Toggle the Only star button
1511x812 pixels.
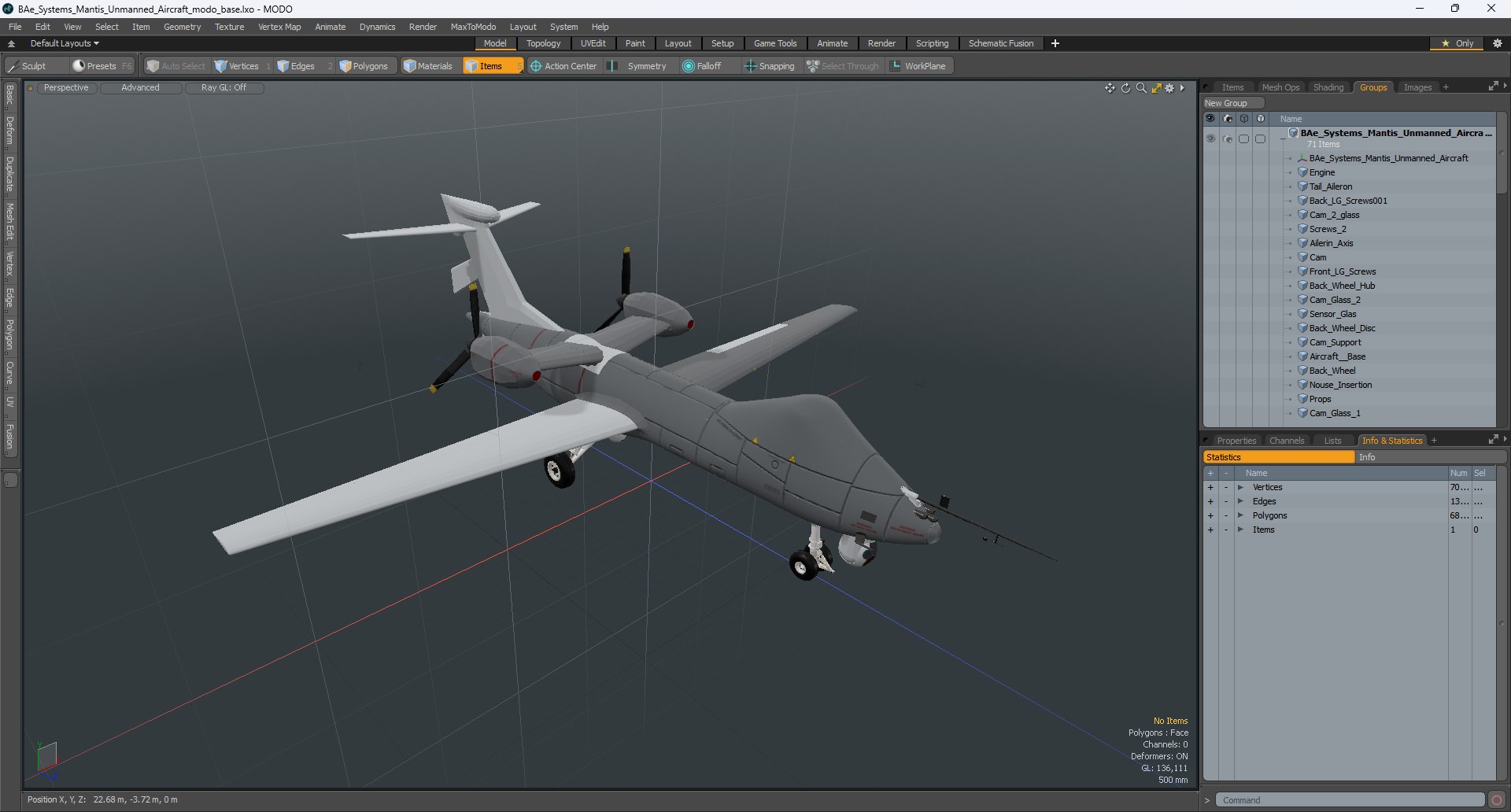pos(1457,43)
